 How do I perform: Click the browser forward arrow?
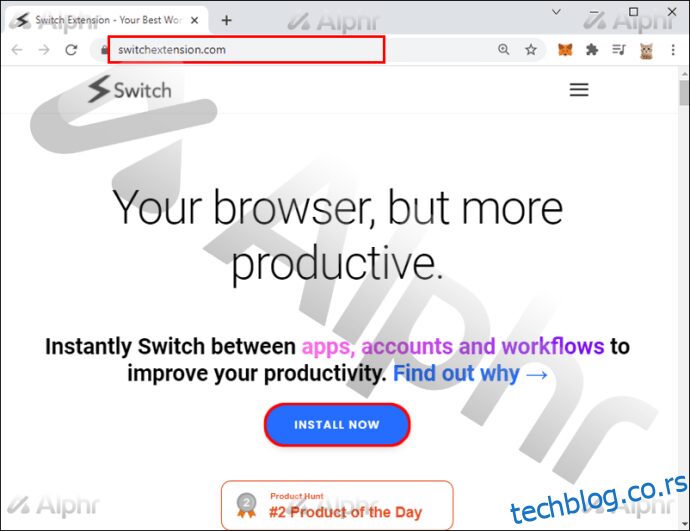click(44, 50)
